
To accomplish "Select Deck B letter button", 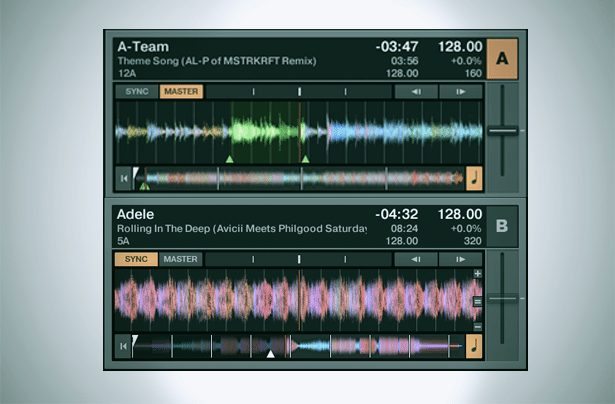I will coord(502,226).
